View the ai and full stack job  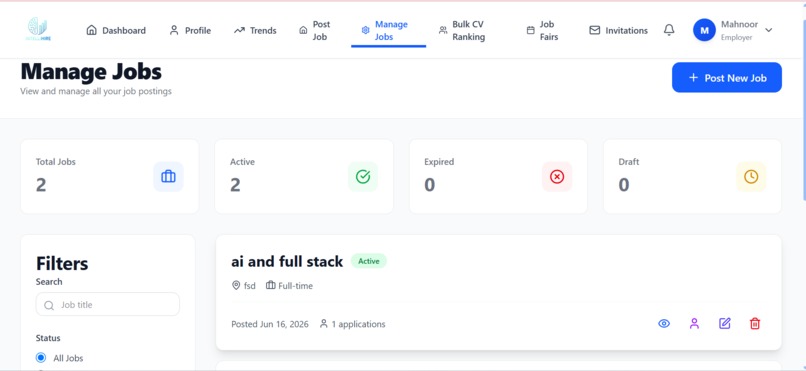tap(664, 324)
